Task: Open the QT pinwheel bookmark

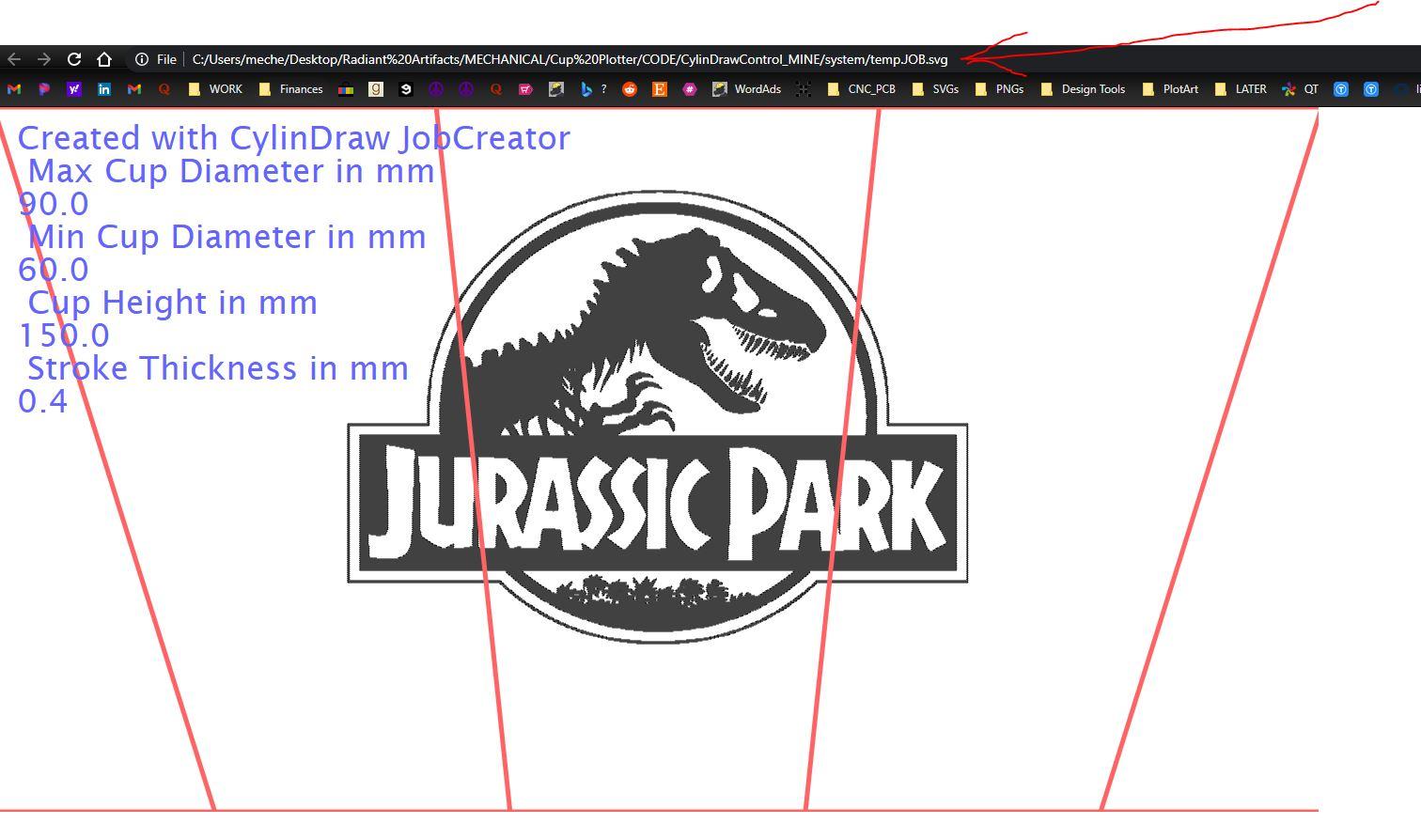Action: 1301,89
